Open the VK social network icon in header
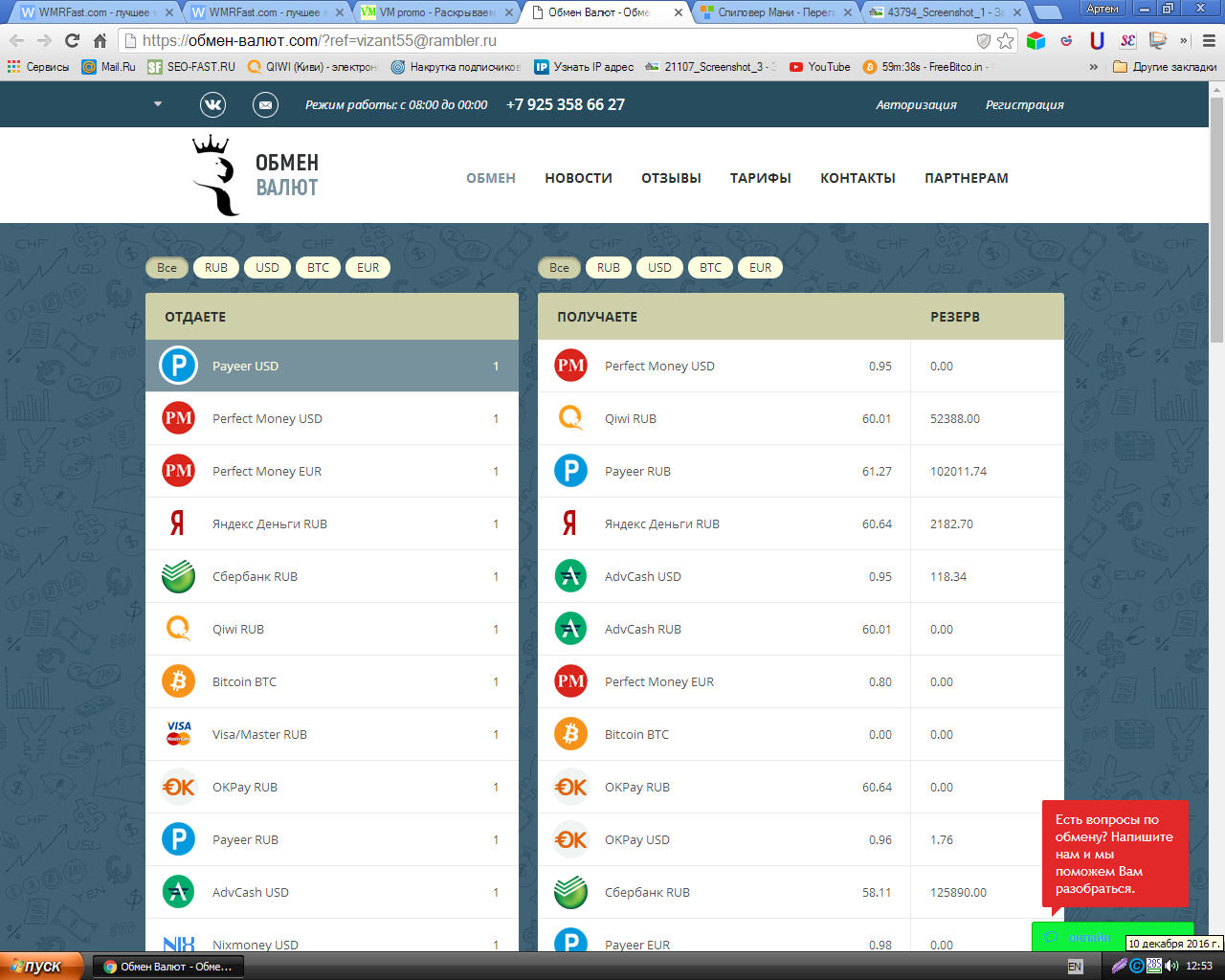Screen dimensions: 1225x980 212,104
